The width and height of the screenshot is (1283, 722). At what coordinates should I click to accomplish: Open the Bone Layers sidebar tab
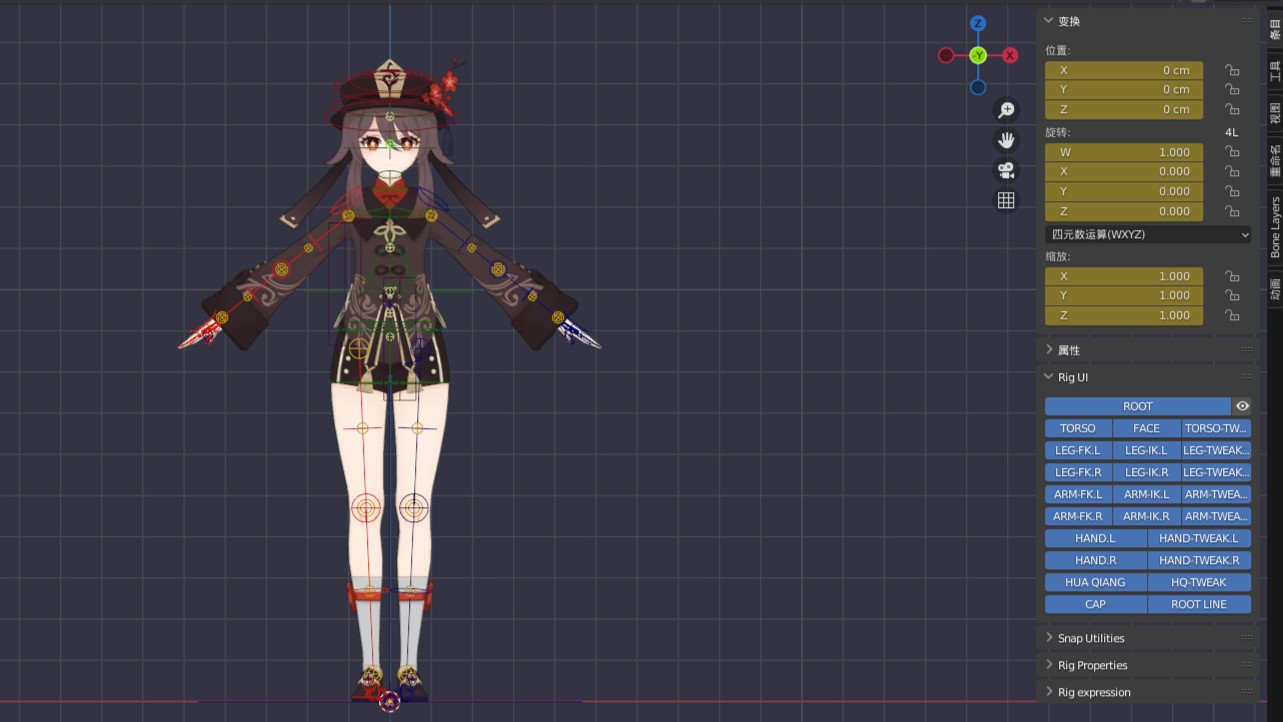(x=1275, y=228)
